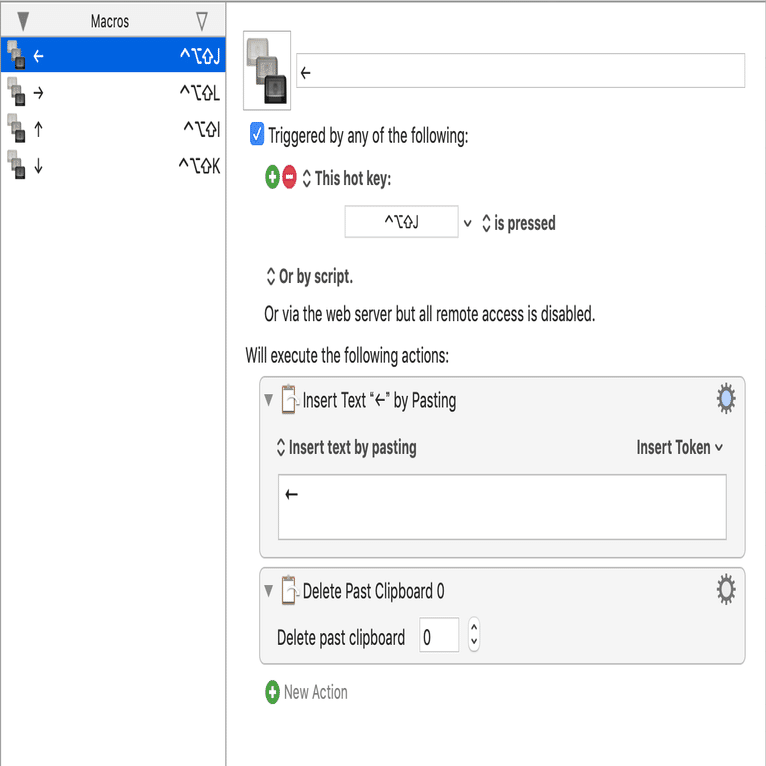Click the web server remote access disabled text

click(x=429, y=314)
